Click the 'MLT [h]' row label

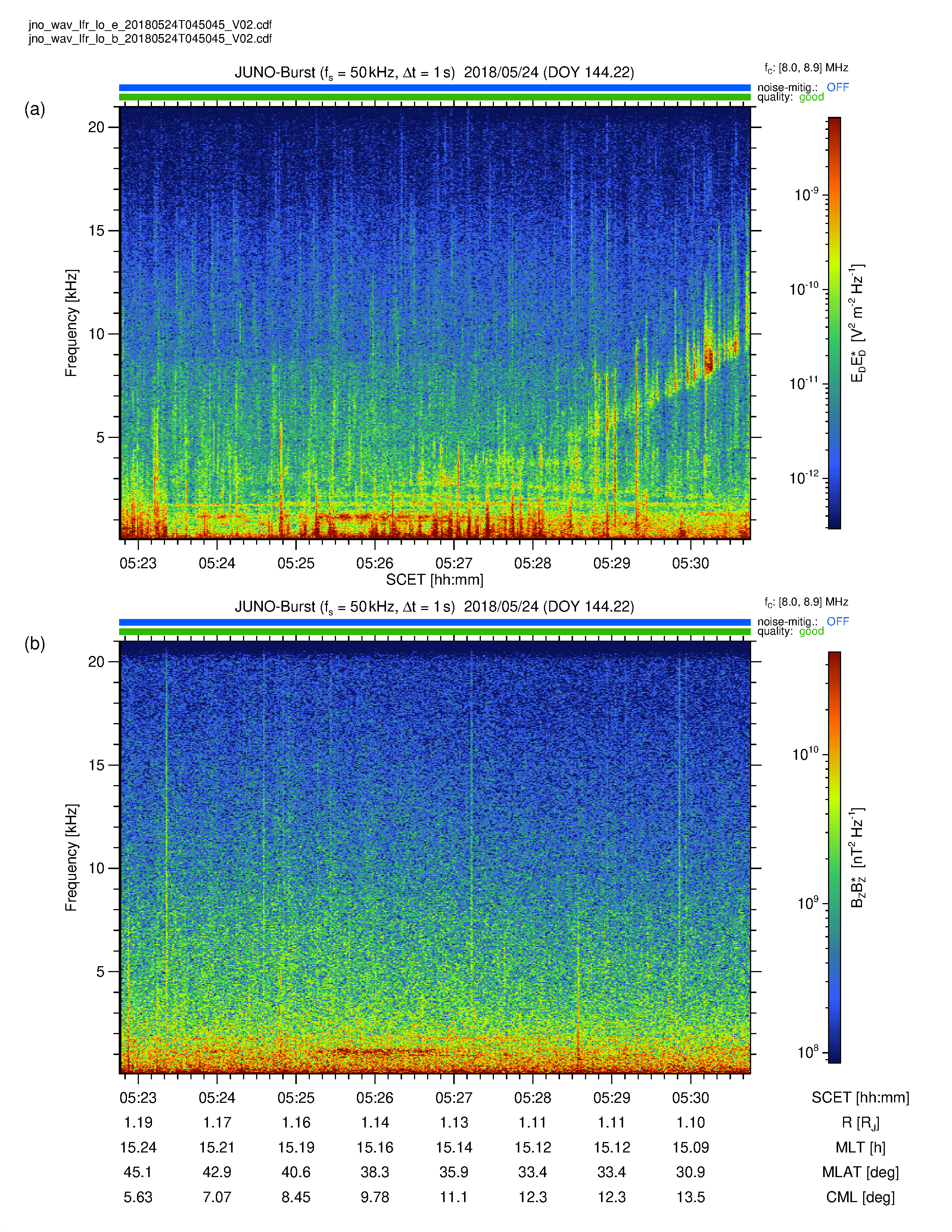[x=860, y=1147]
